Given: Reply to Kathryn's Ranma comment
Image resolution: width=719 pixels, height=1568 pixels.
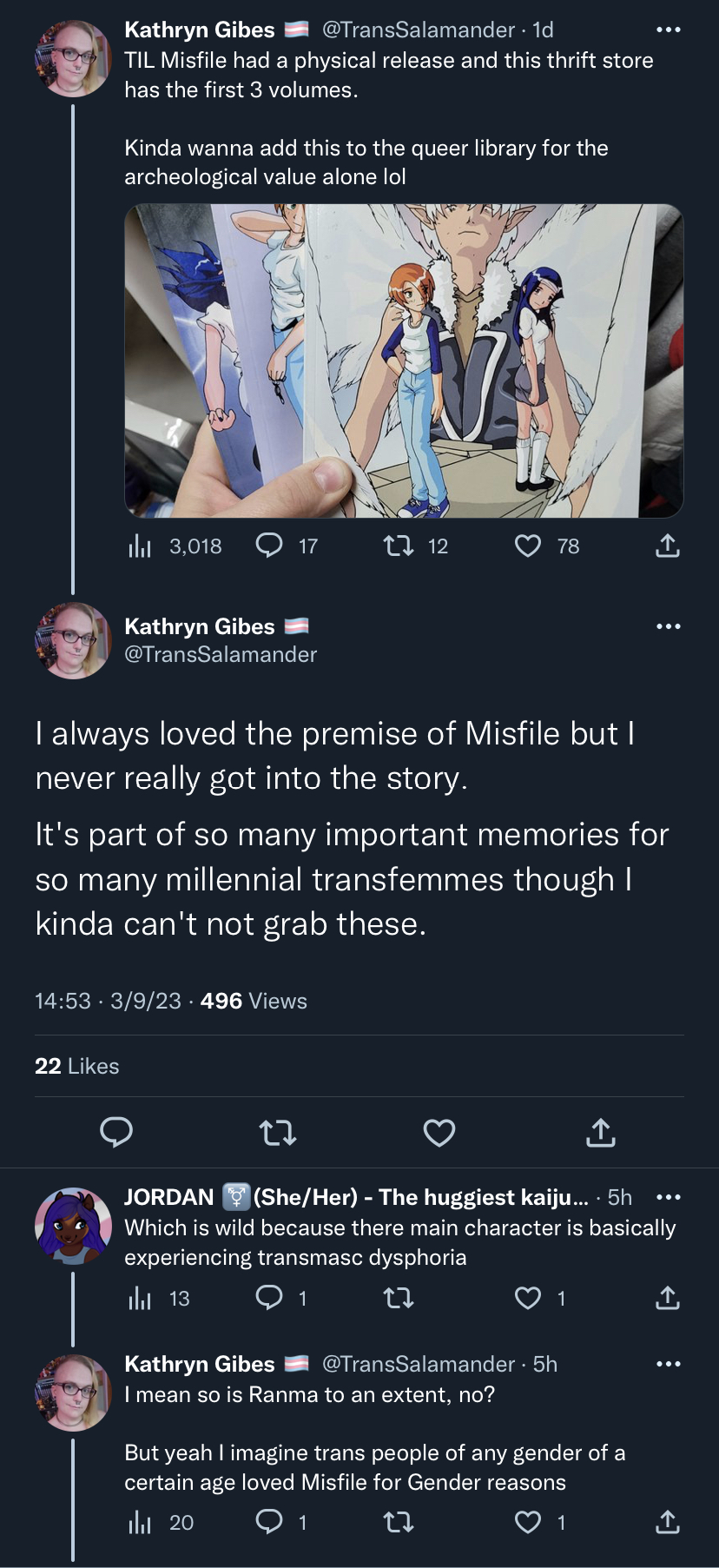Looking at the screenshot, I should pyautogui.click(x=269, y=1522).
